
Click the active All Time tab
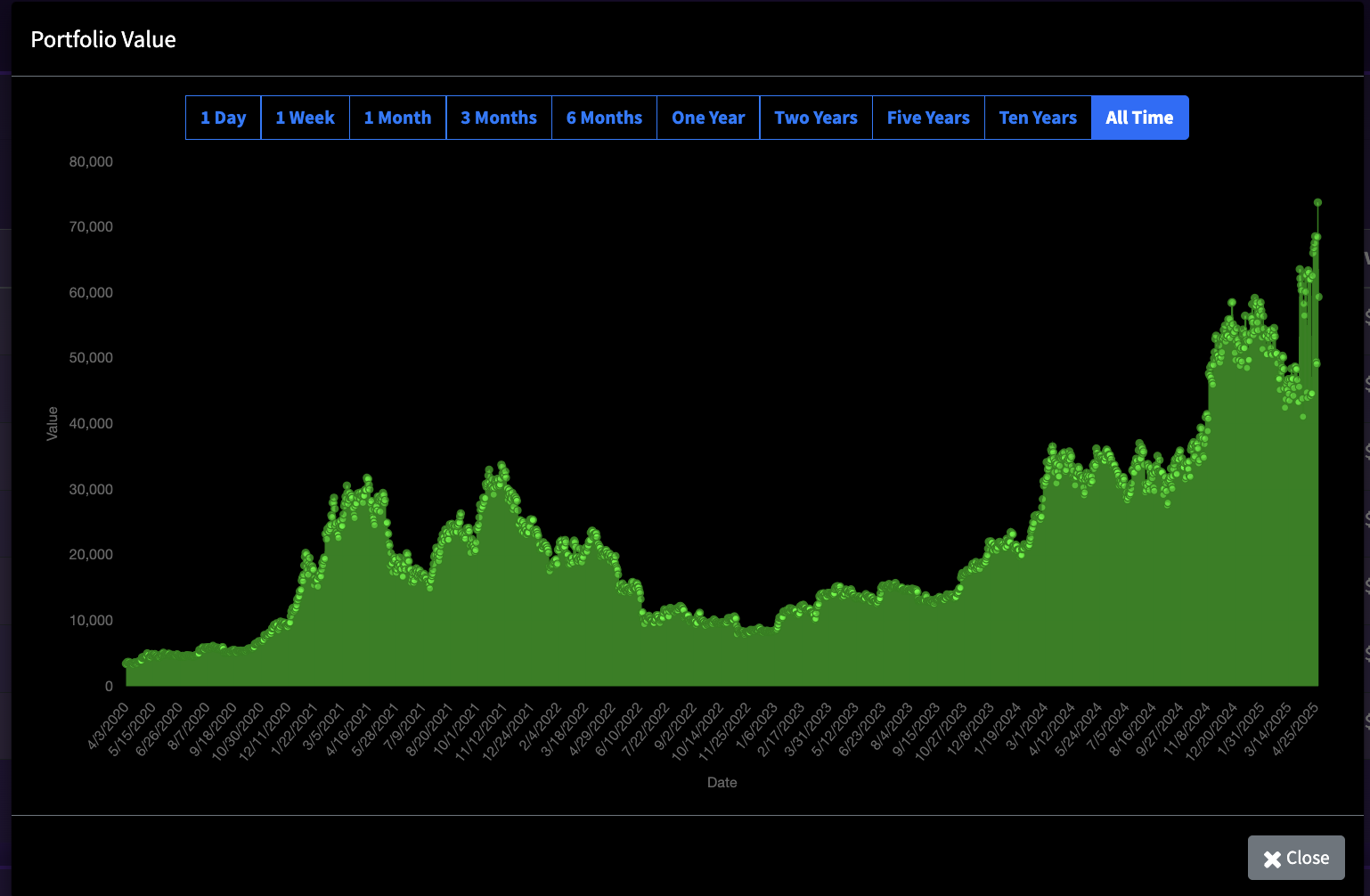1139,118
